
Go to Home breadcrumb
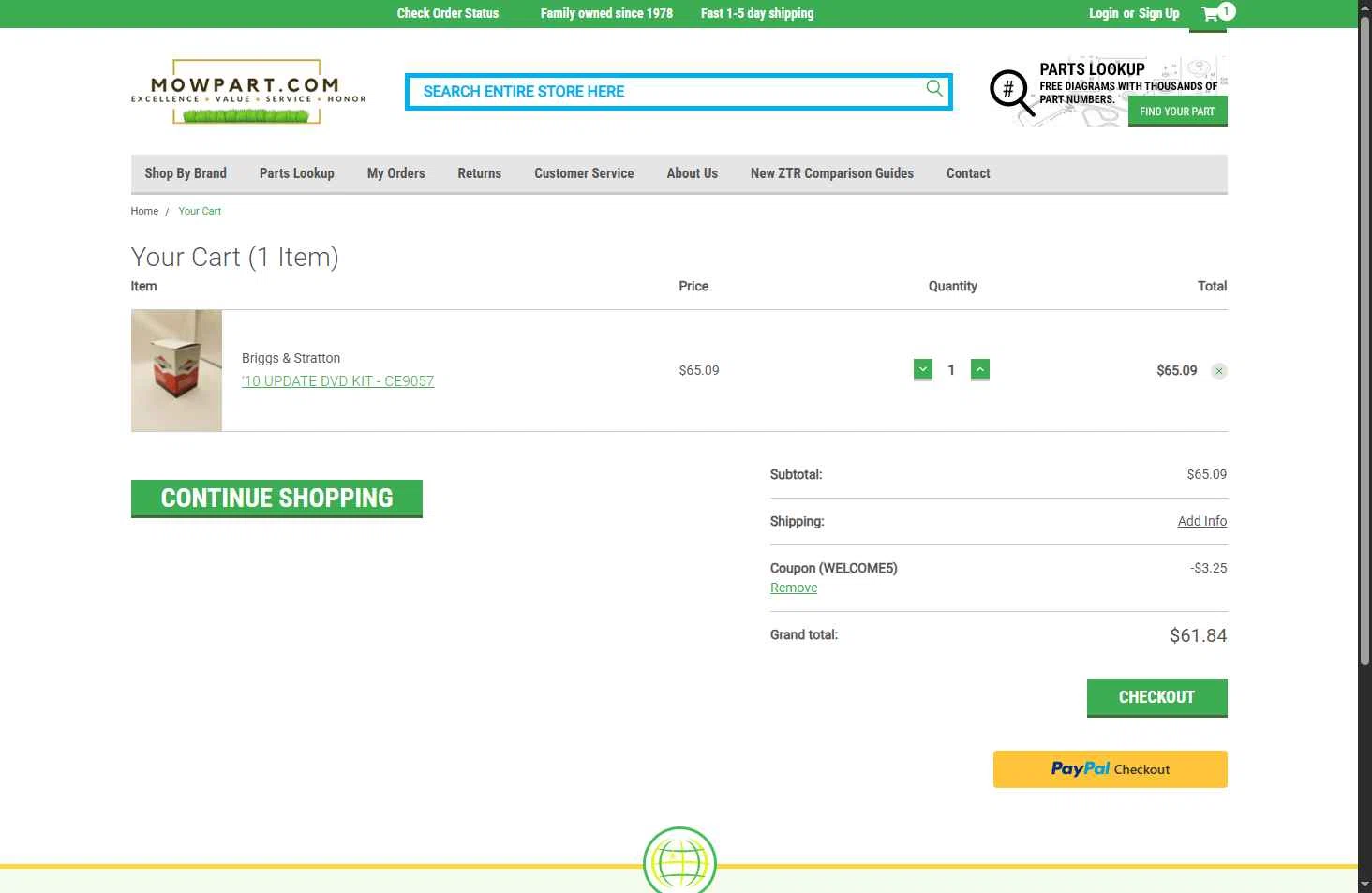(144, 211)
